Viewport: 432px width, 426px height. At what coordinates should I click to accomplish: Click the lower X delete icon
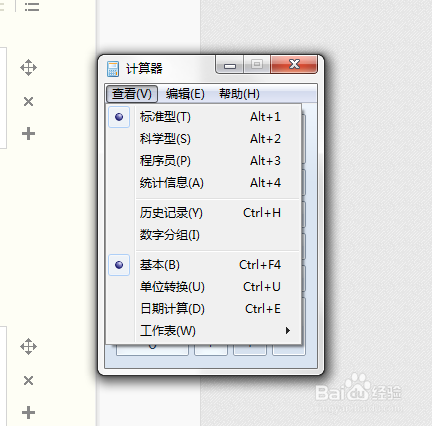[29, 380]
